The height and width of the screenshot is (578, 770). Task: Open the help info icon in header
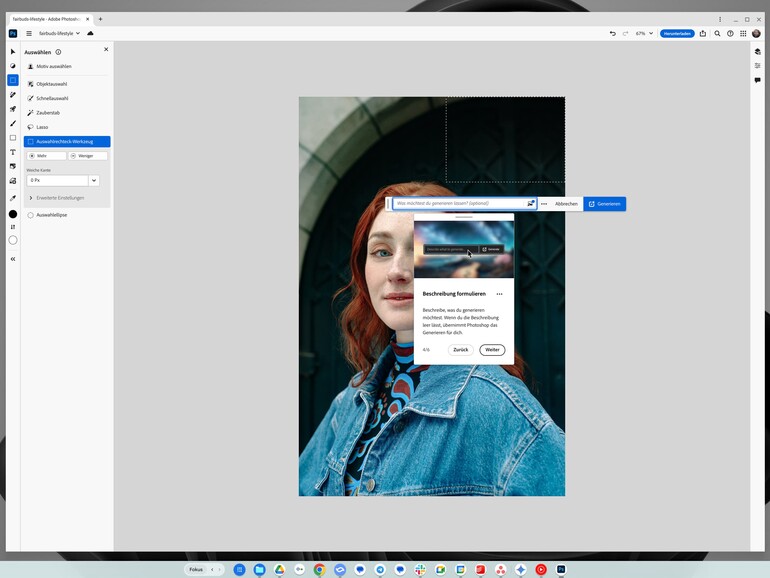tap(730, 33)
